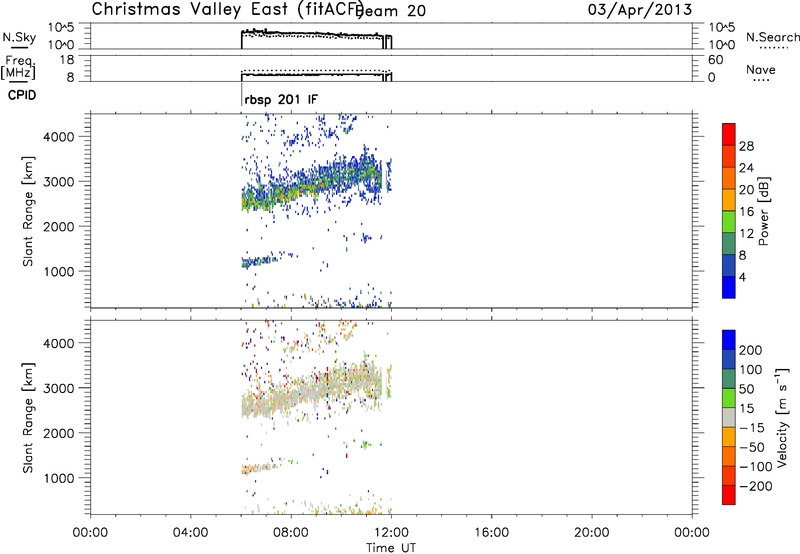Viewport: 800px width, 554px height.
Task: Click the 18 tick on frequency axis
Action: pos(67,60)
